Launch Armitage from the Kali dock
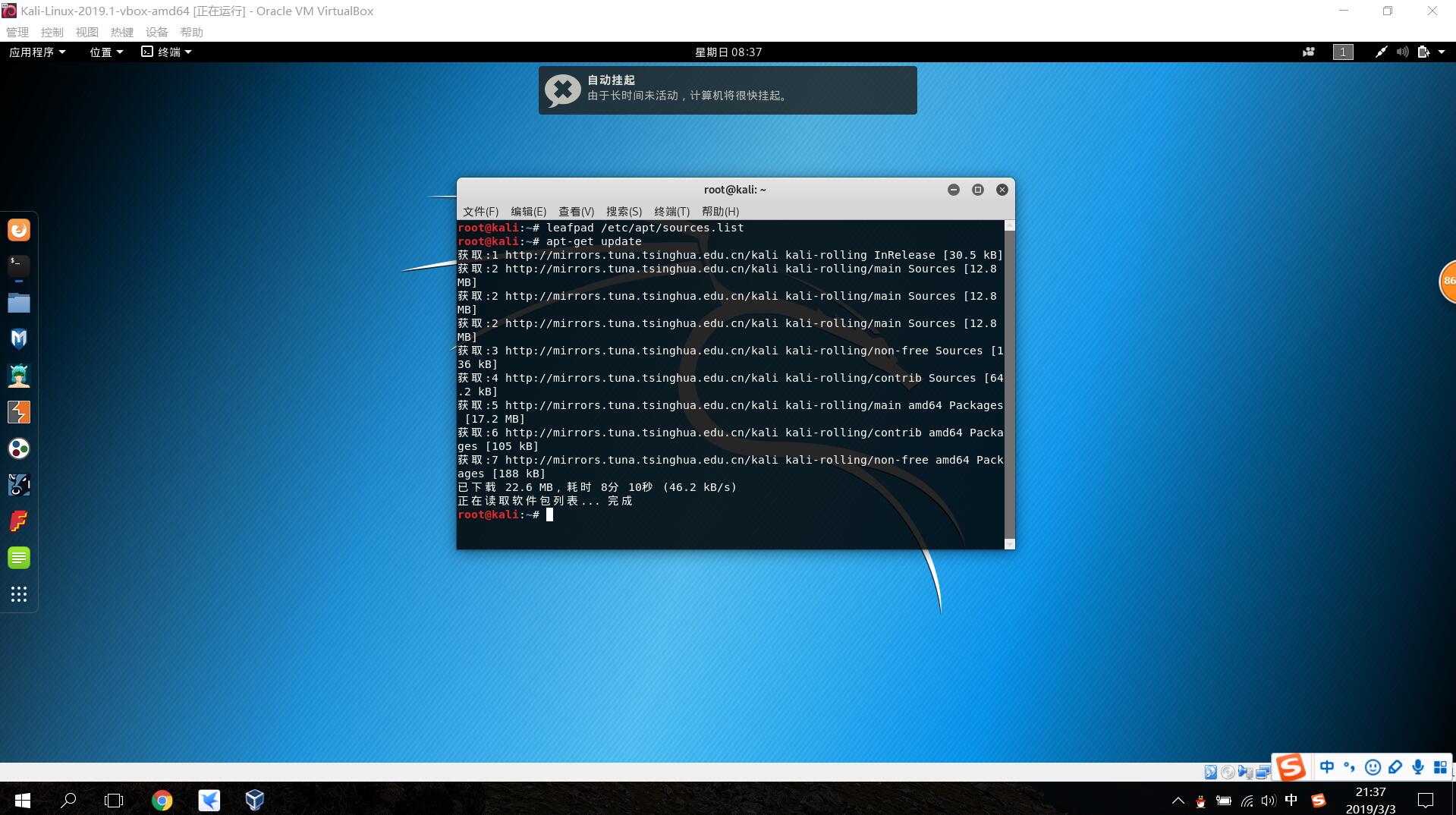 coord(19,376)
